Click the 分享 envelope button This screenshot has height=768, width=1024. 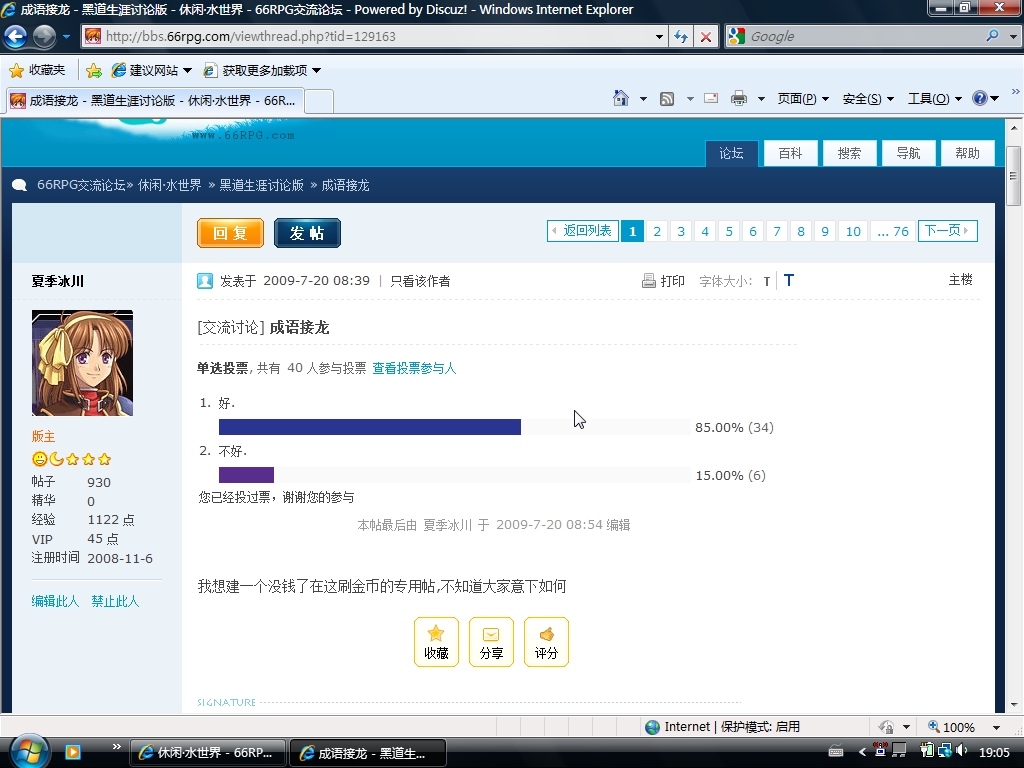(x=491, y=642)
